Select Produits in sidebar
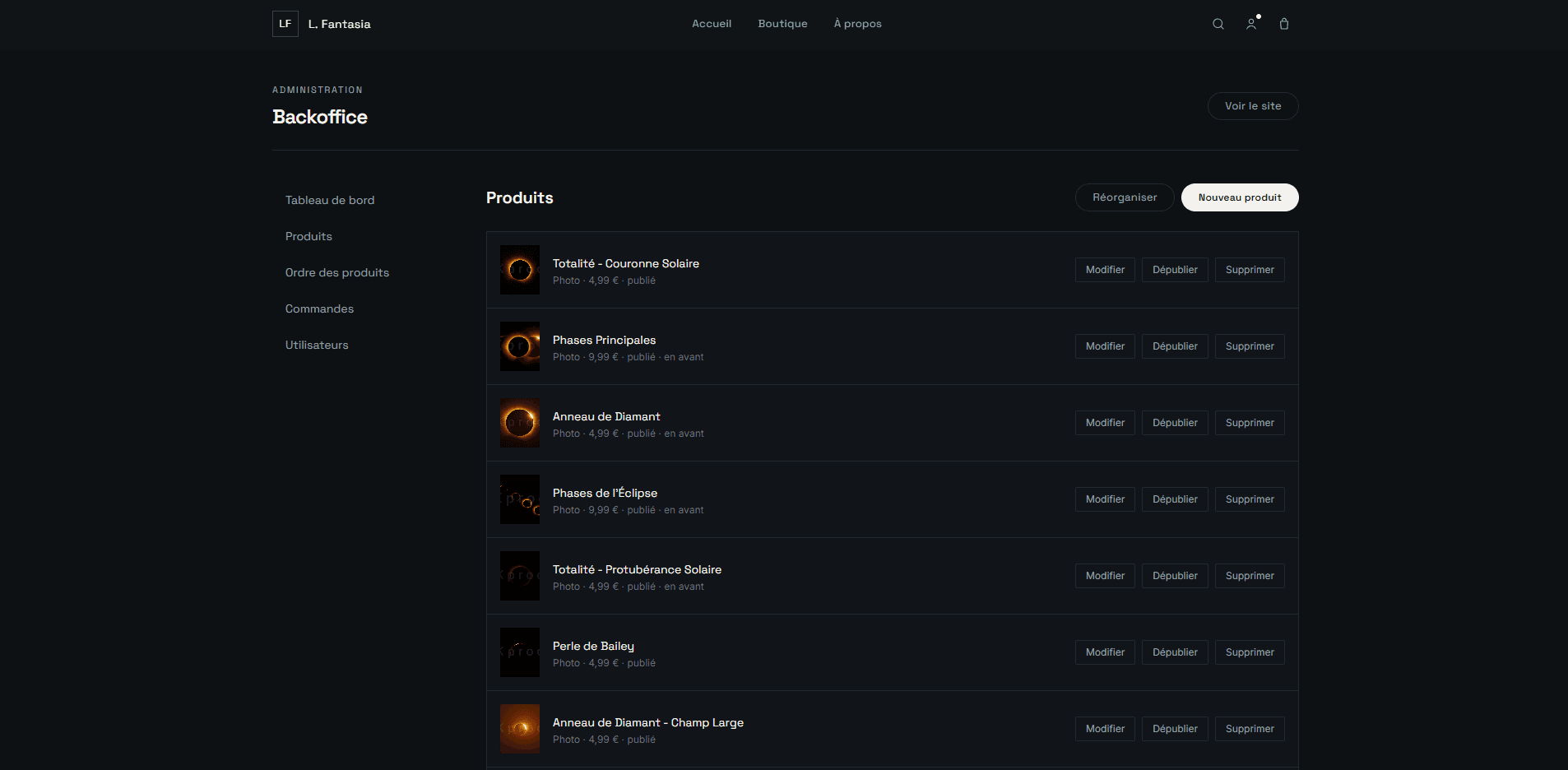 tap(308, 236)
